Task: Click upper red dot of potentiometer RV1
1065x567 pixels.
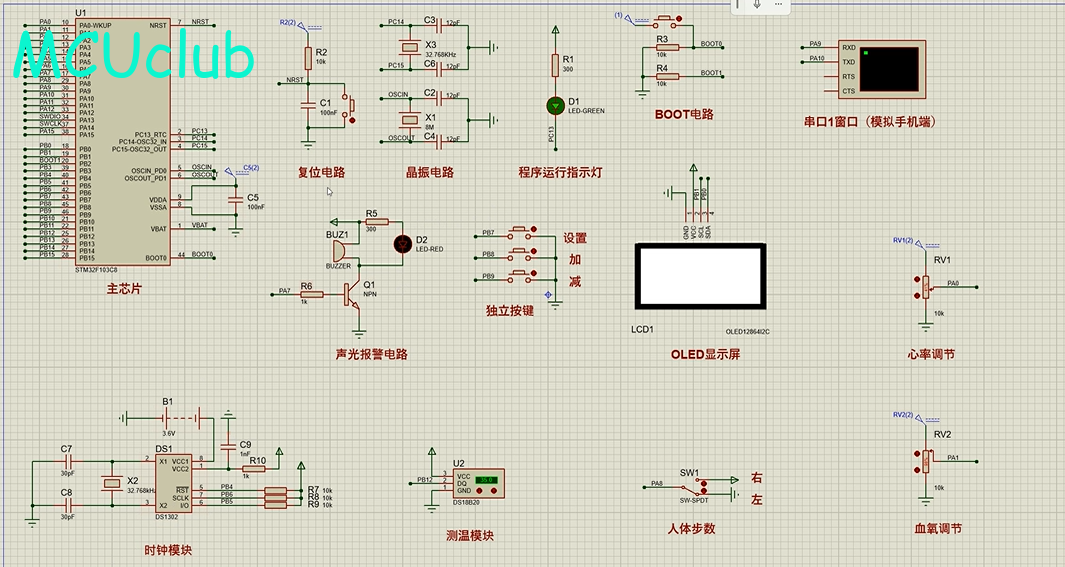Action: pos(917,280)
